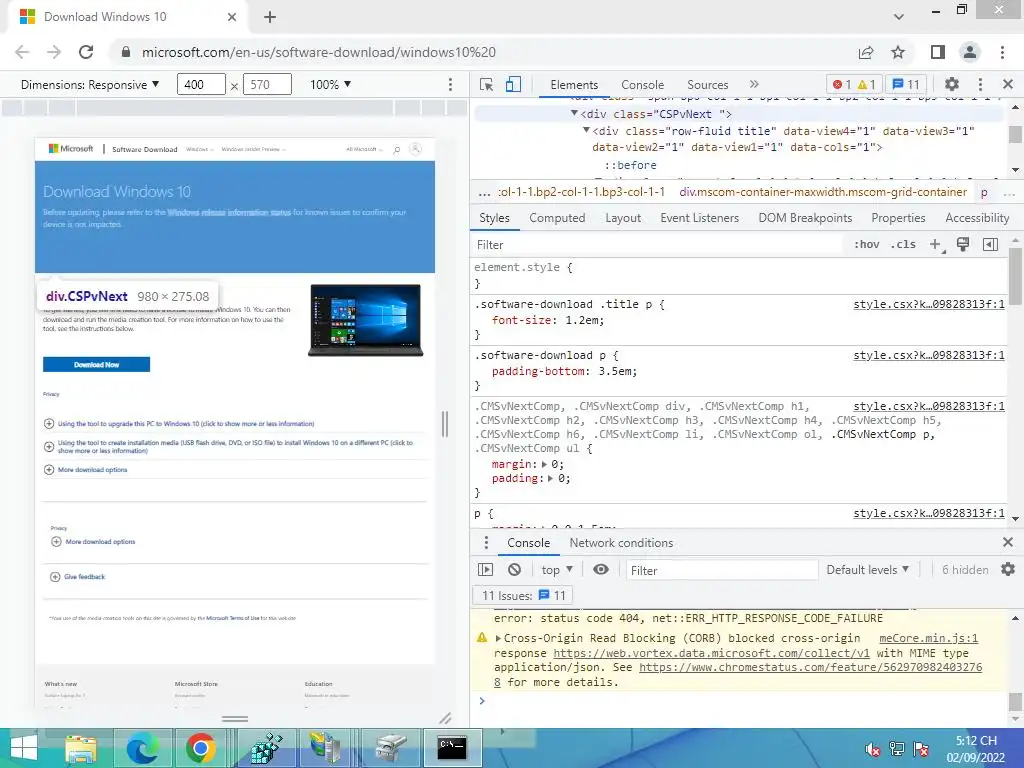Click the blue 11 issues badge
Screen dimensions: 1024x768
(x=906, y=85)
